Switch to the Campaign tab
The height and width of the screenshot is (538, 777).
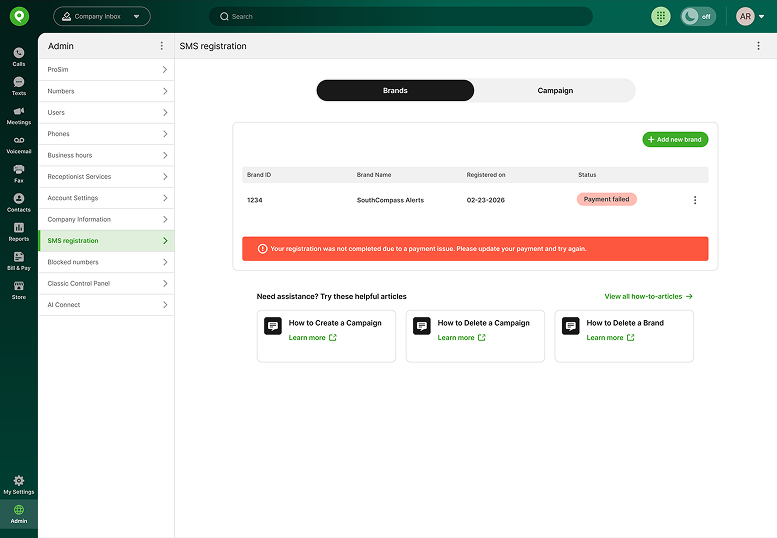point(555,91)
